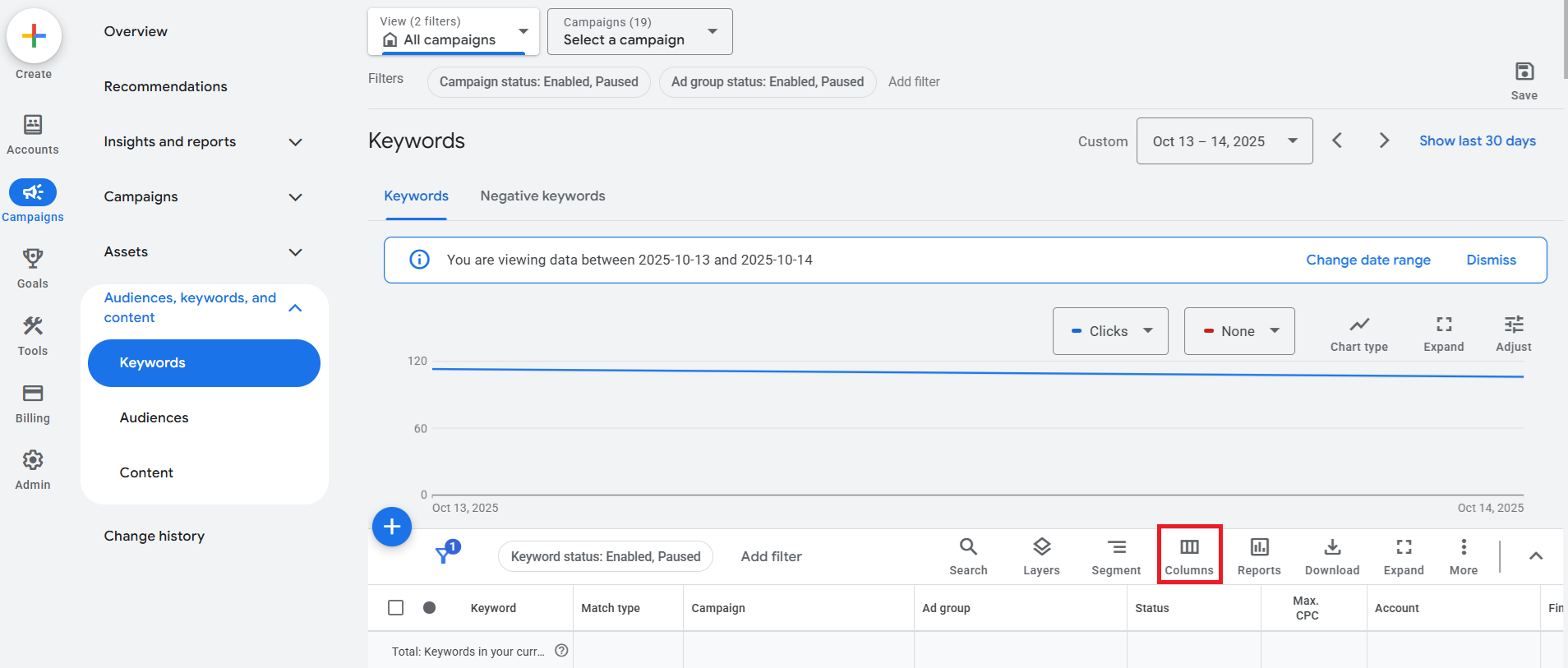Click the funnel filter toggle icon
Image resolution: width=1568 pixels, height=668 pixels.
[x=445, y=555]
